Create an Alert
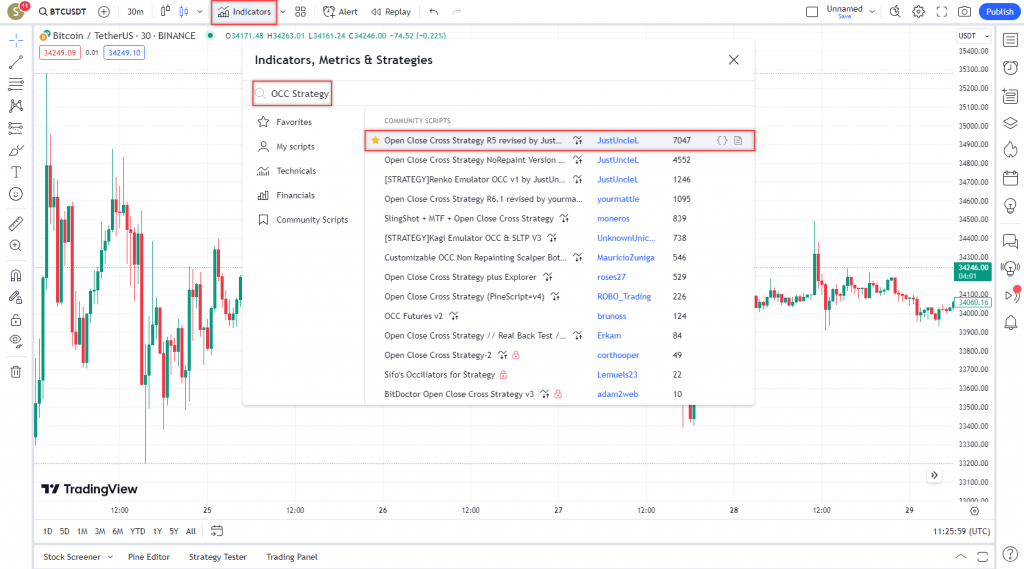Viewport: 1024px width, 569px height. 340,12
